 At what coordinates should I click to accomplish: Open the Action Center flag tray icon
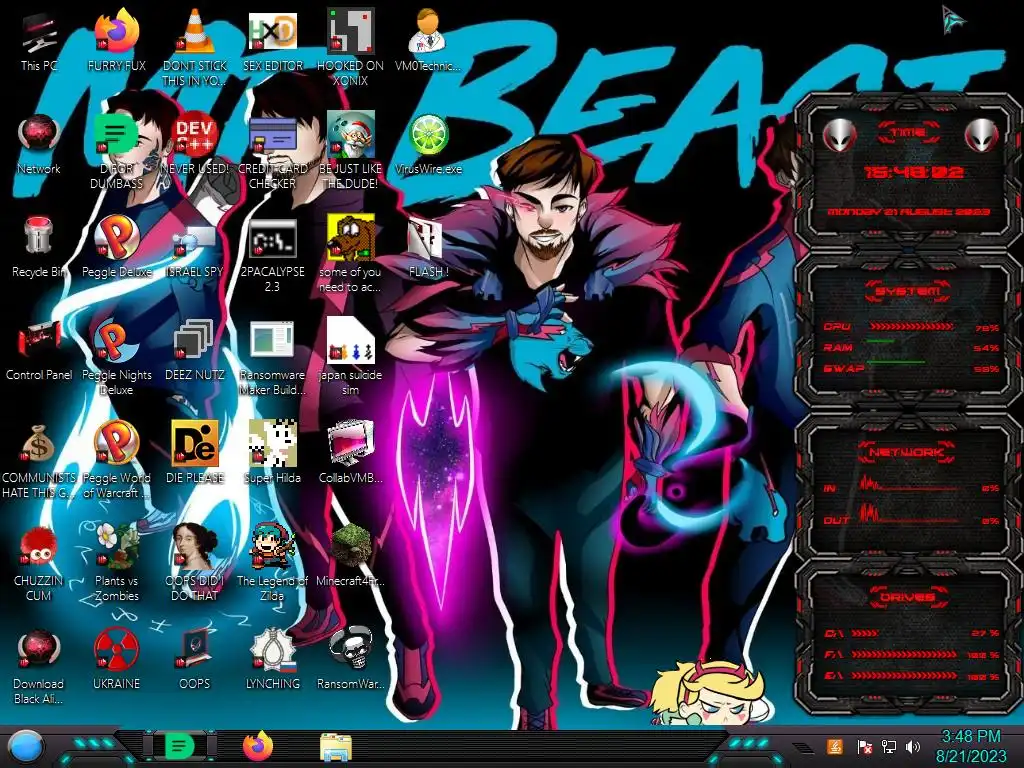pos(864,746)
